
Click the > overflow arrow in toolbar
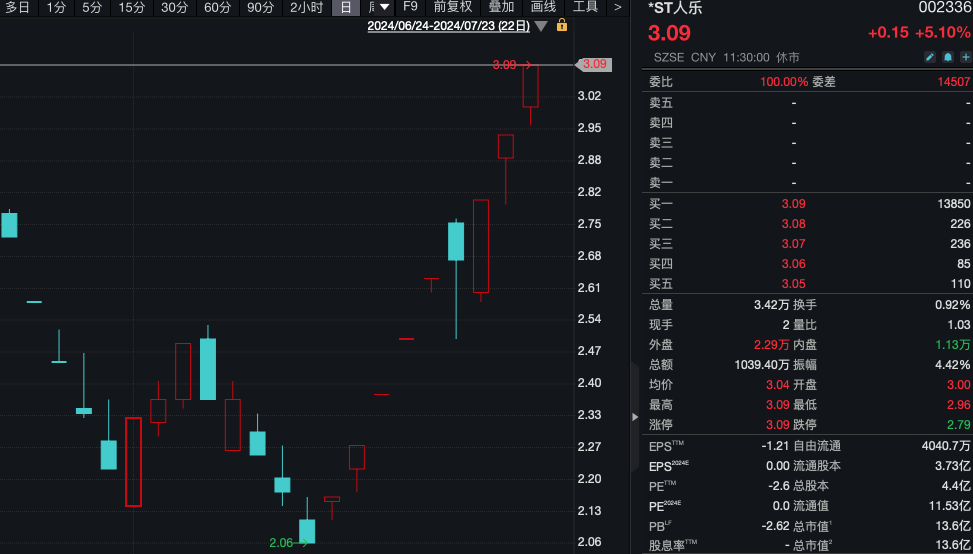pos(617,7)
